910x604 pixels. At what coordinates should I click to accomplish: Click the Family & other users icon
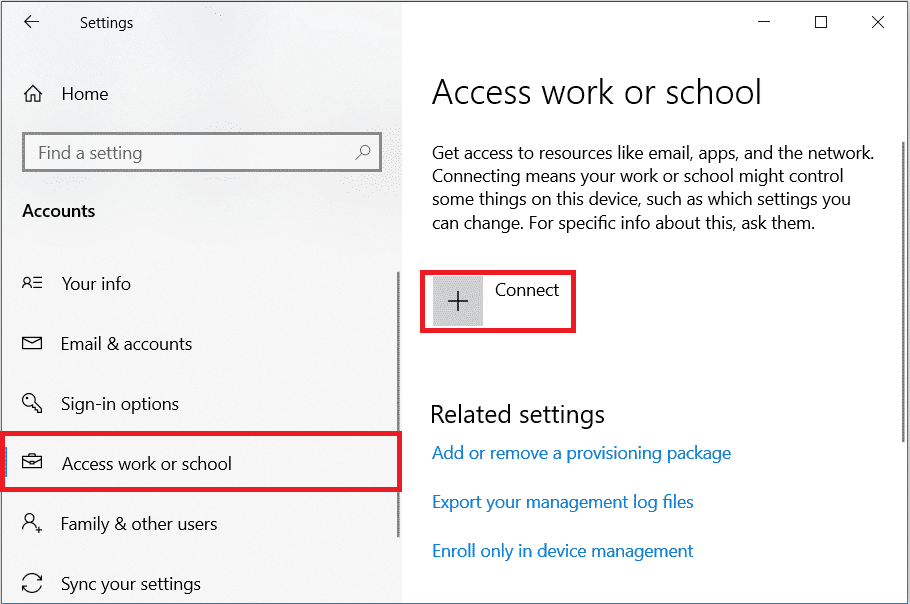32,522
